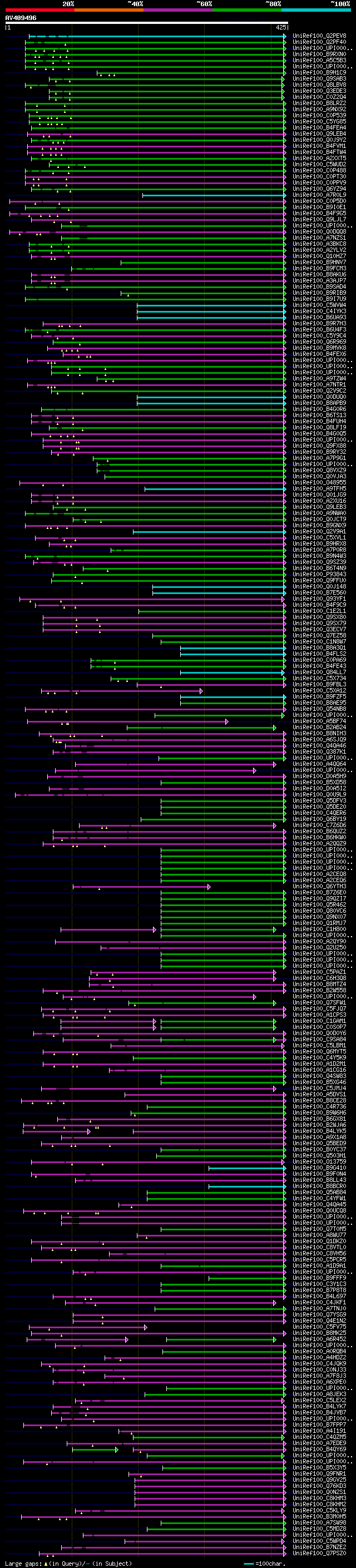This screenshot has height=1568, width=356.
Task: Click the UniRef100_B9RIB9 entry
Action: pos(319,293)
